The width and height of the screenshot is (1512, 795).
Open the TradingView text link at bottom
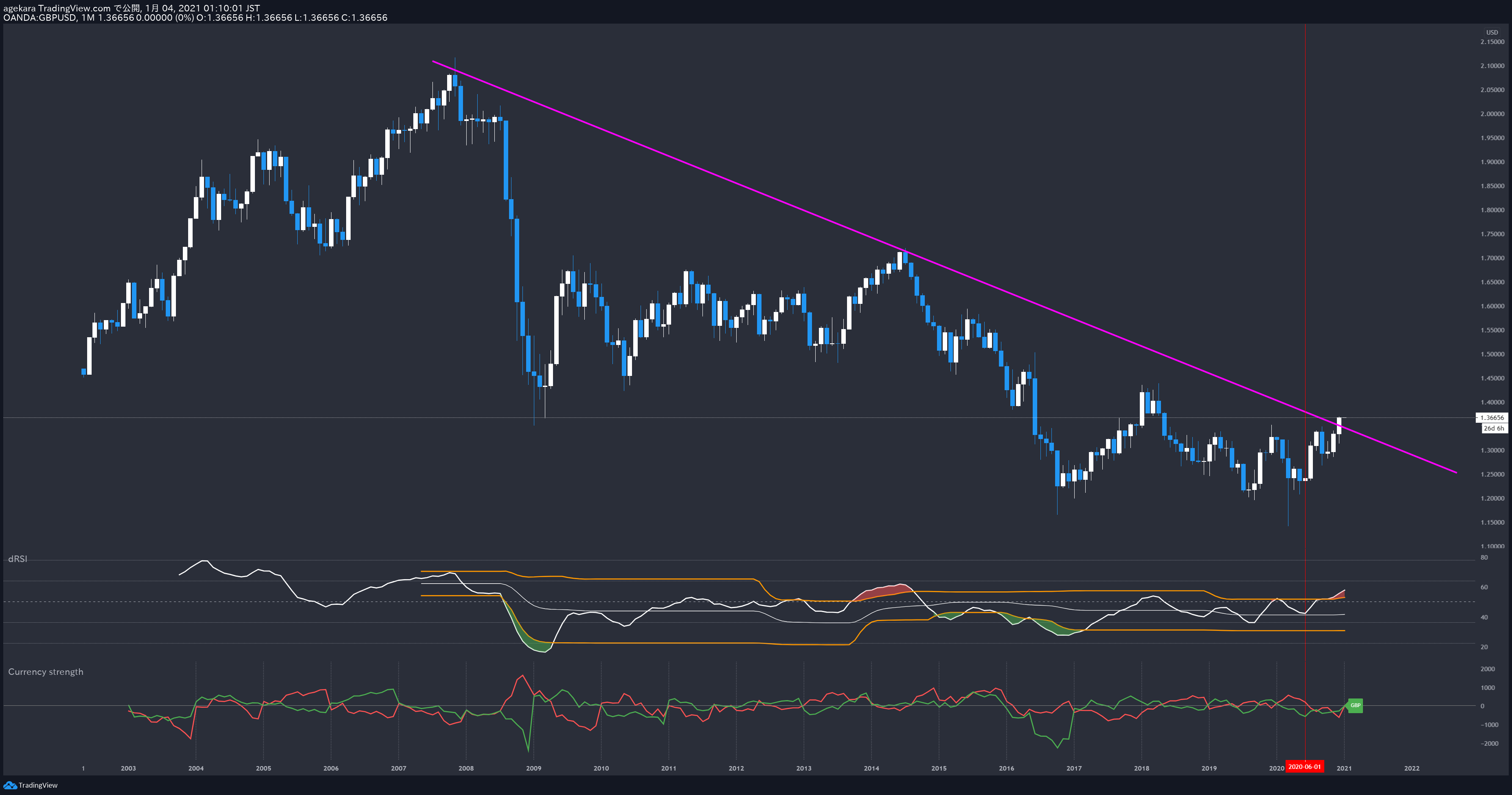point(38,785)
